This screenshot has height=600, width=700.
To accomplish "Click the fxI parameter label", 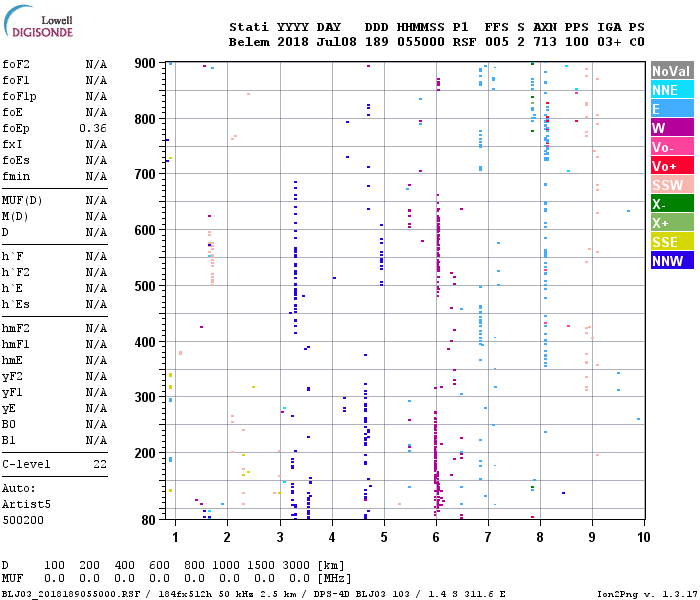I will point(12,145).
